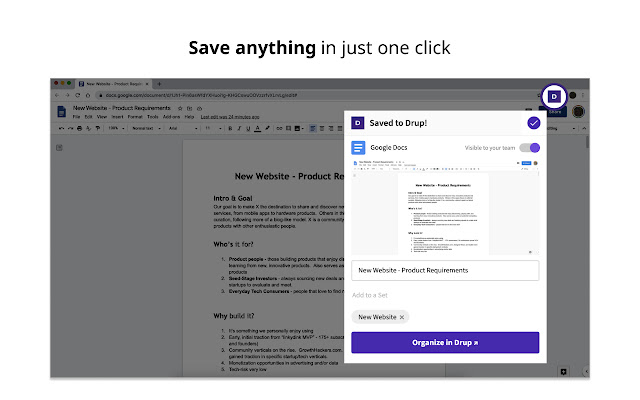Screen dimensions: 640x400
Task: Toggle Italic formatting
Action: point(239,128)
